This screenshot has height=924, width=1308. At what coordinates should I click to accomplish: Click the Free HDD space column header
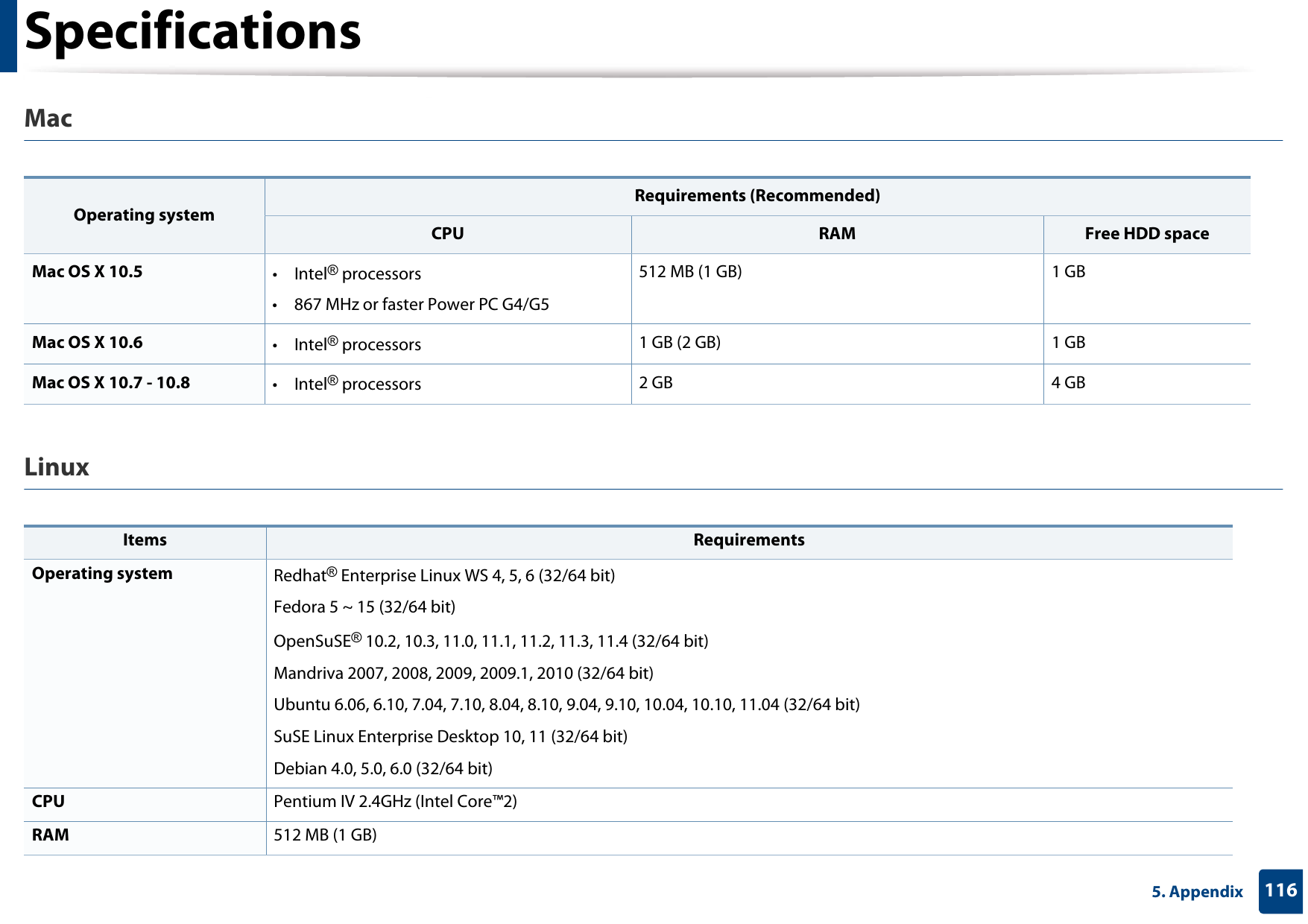[x=1146, y=234]
